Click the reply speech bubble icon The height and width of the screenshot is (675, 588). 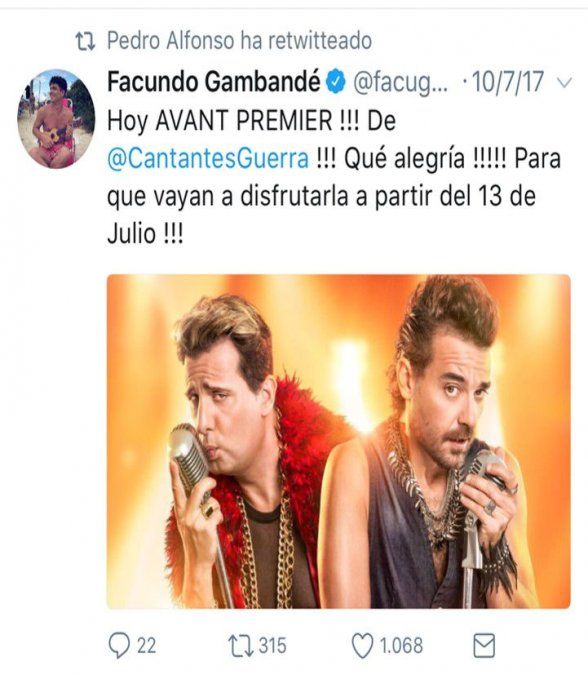(119, 645)
